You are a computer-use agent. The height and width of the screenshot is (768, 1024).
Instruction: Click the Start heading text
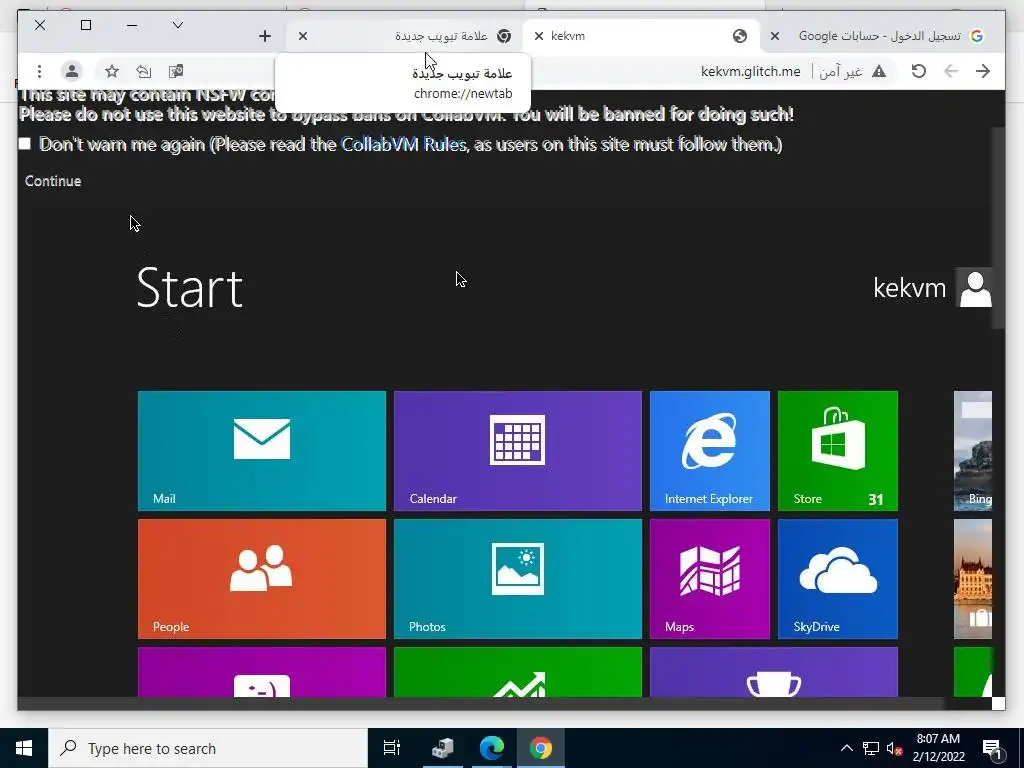189,288
